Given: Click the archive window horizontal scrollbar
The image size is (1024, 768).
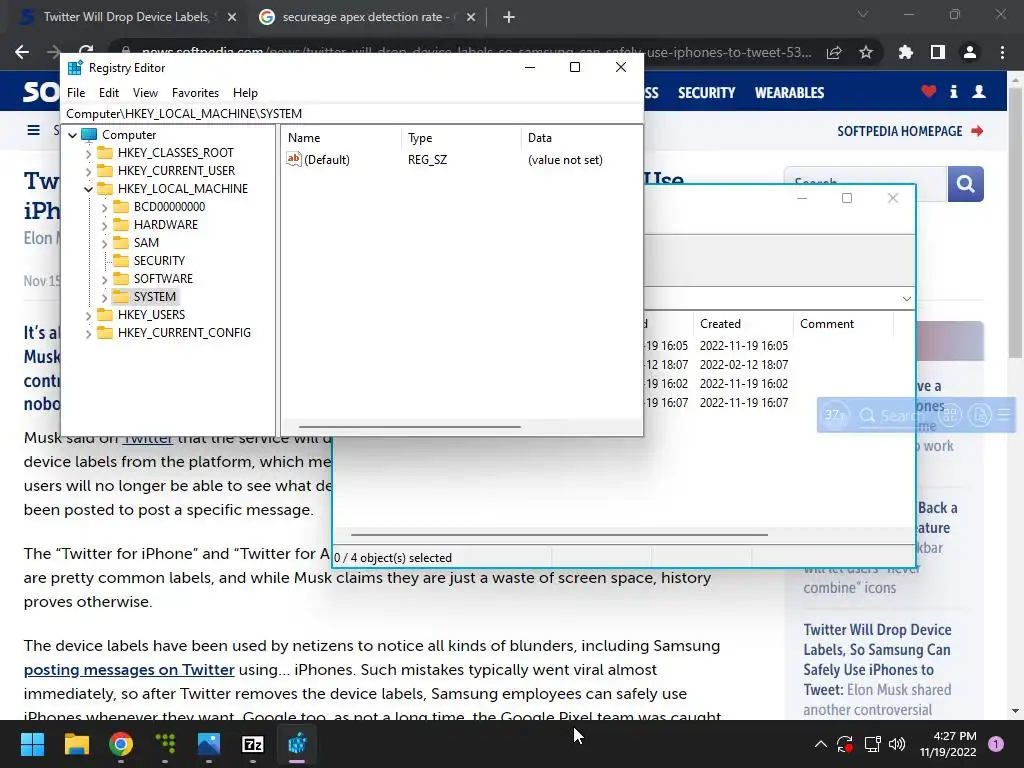Looking at the screenshot, I should point(559,535).
